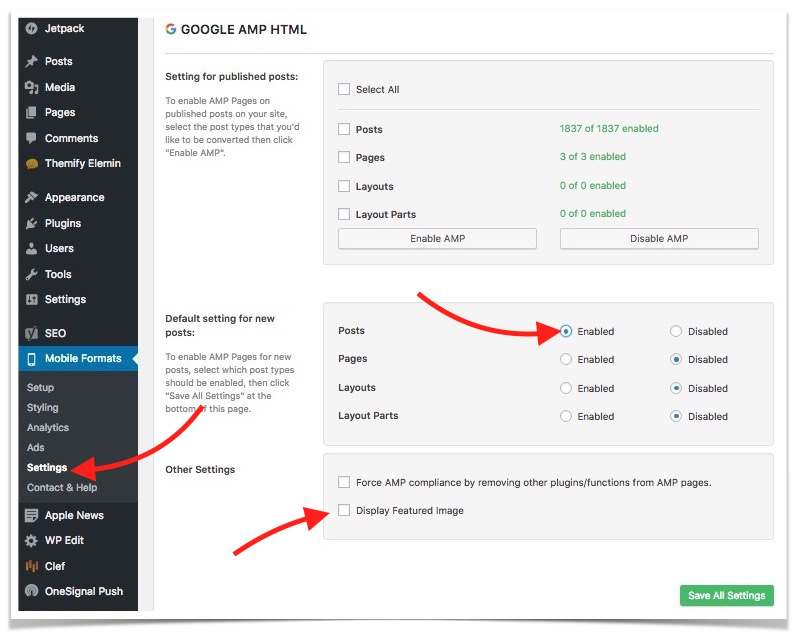Open the Styling submenu item
The image size is (800, 633).
tap(43, 408)
